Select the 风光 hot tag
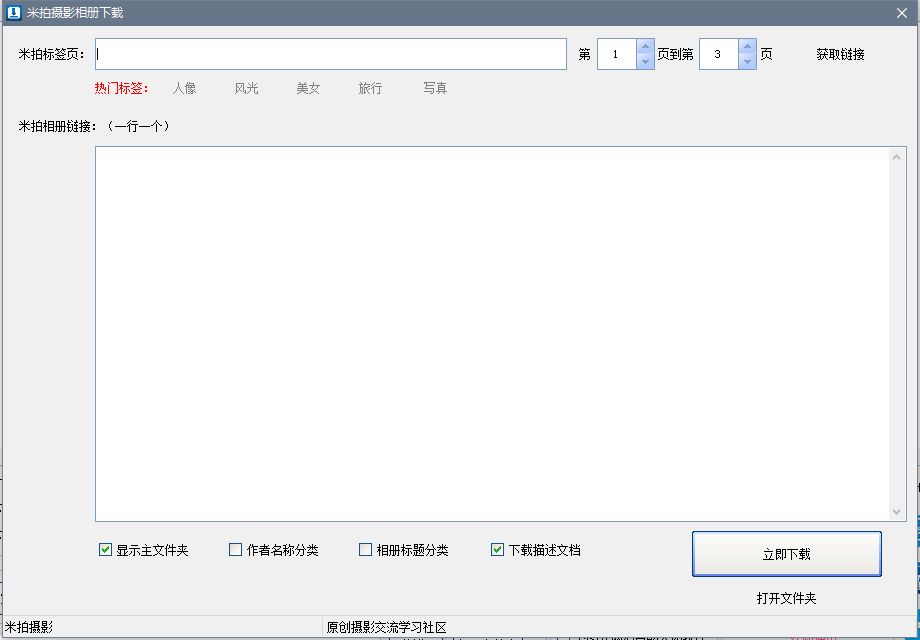 (246, 89)
